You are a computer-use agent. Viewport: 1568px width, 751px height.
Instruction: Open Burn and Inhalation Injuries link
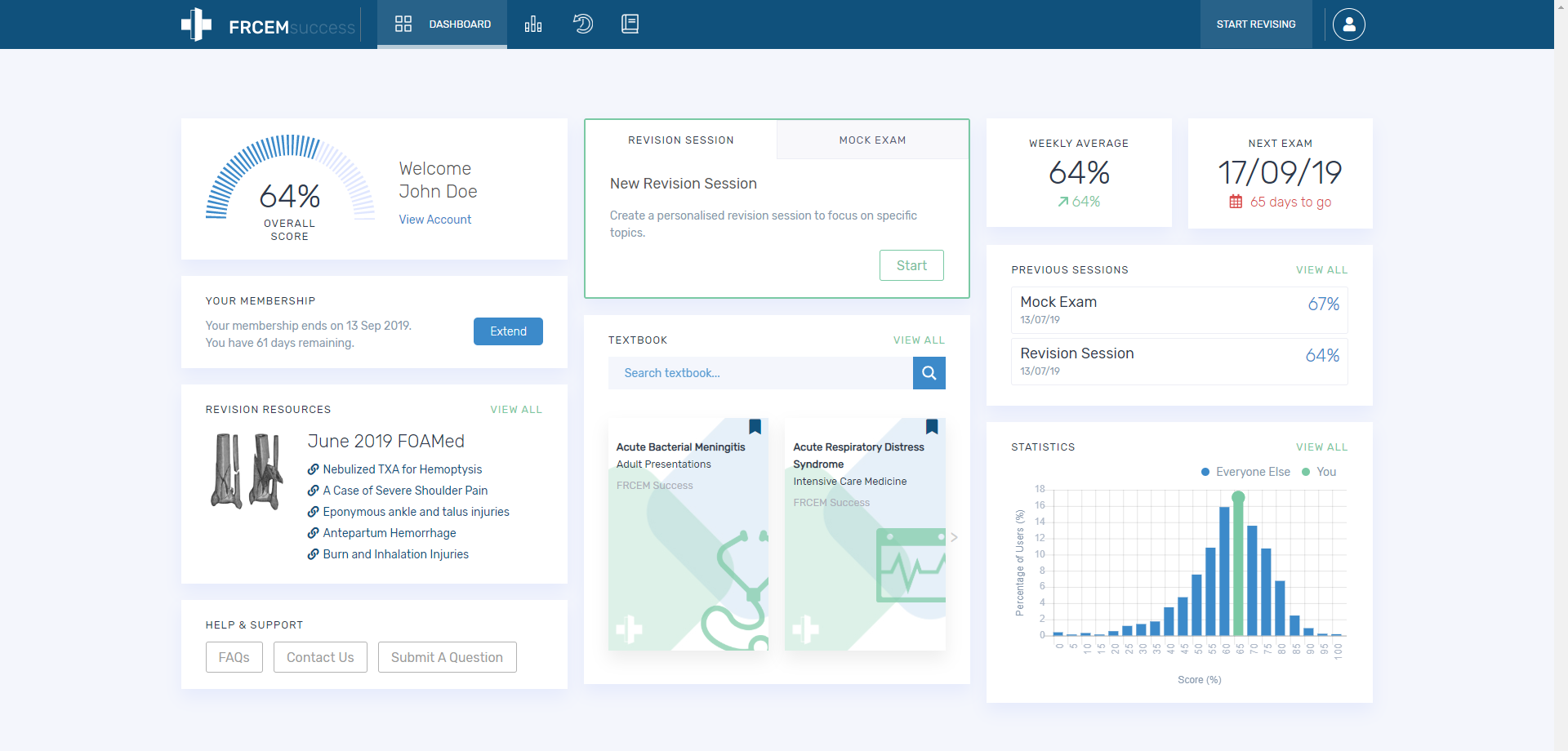pyautogui.click(x=395, y=554)
